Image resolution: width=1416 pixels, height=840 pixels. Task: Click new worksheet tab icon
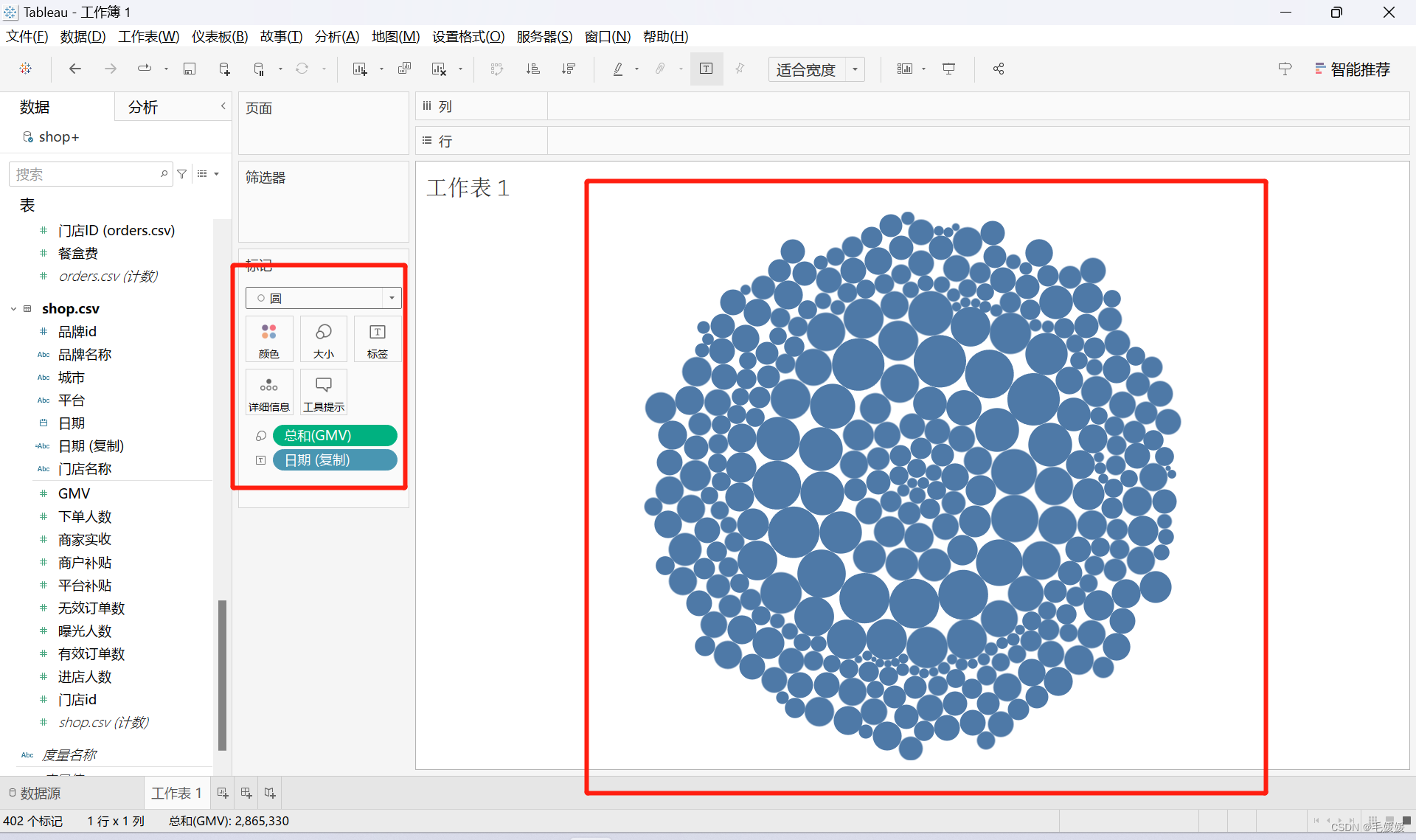click(223, 793)
